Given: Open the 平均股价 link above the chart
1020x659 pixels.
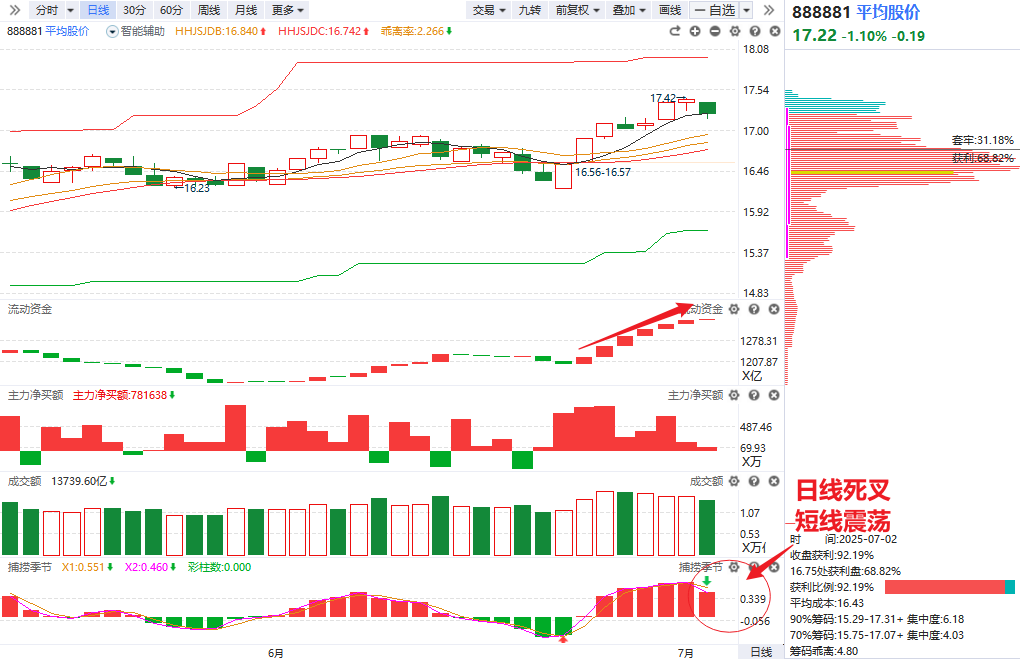Looking at the screenshot, I should (x=67, y=31).
